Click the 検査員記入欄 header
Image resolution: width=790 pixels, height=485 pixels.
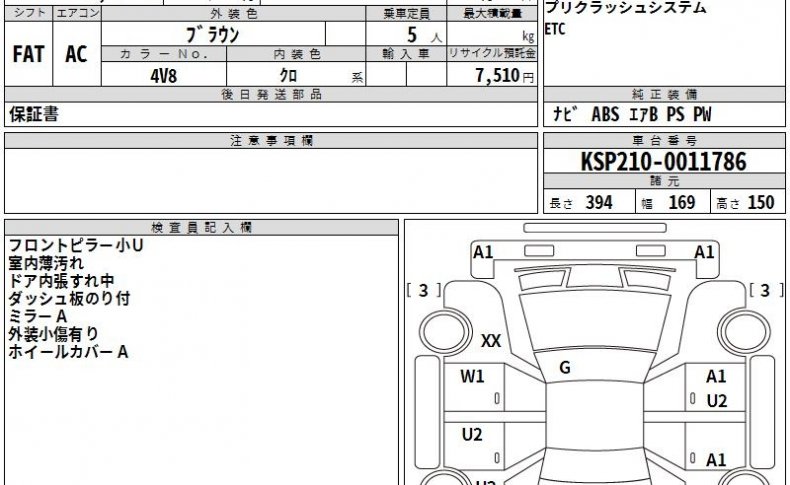[202, 228]
